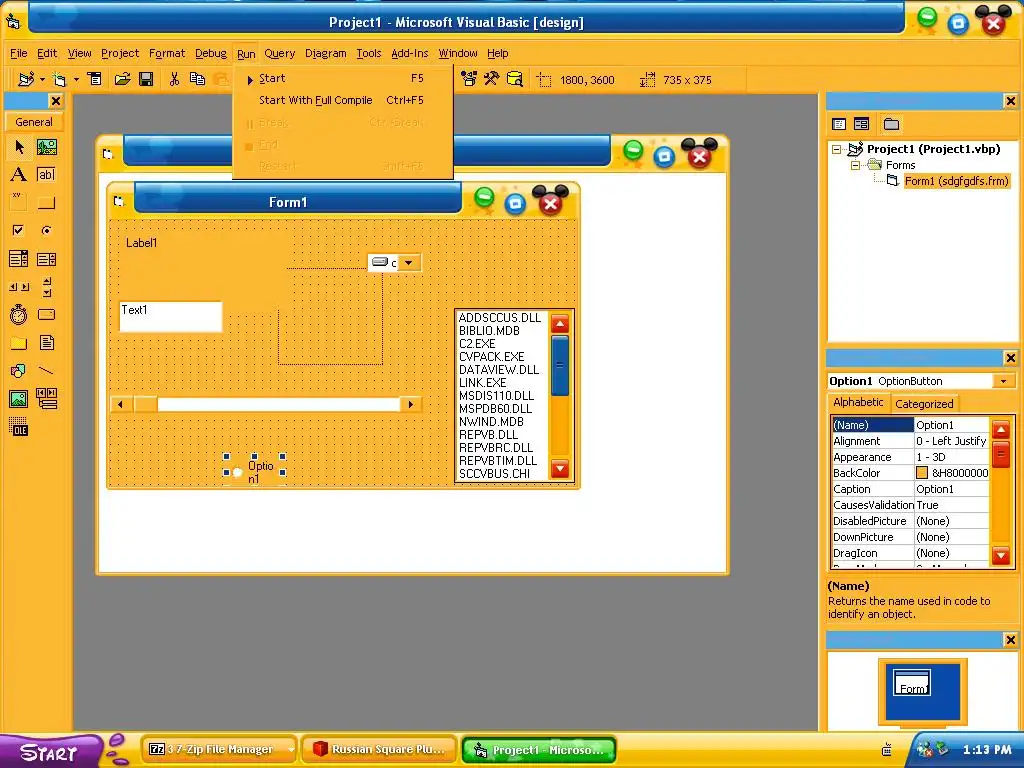Pick the Shape control in the toolbox
Screen dimensions: 1024x768
19,371
